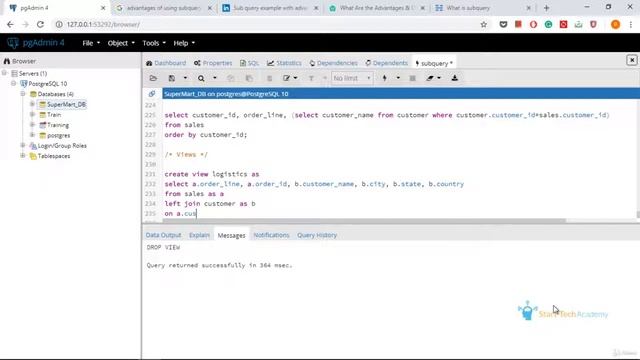640x360 pixels.
Task: Switch to the Explain tab
Action: [x=199, y=235]
